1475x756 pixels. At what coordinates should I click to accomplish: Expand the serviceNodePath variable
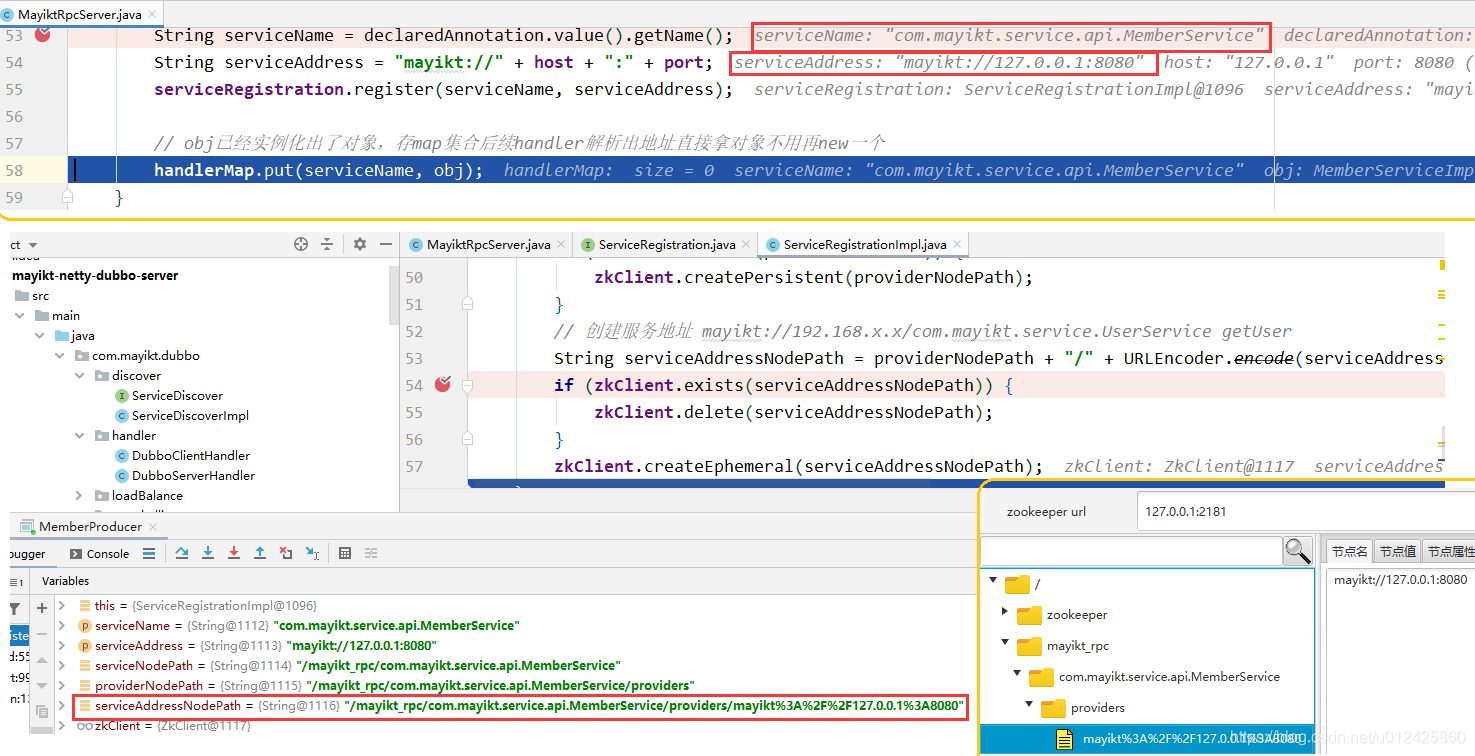click(62, 666)
